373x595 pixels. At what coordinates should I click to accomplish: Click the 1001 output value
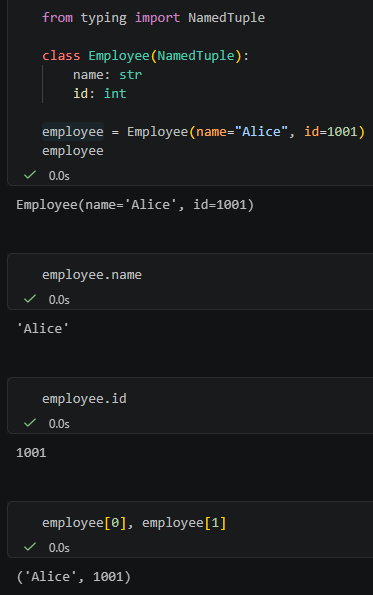31,453
